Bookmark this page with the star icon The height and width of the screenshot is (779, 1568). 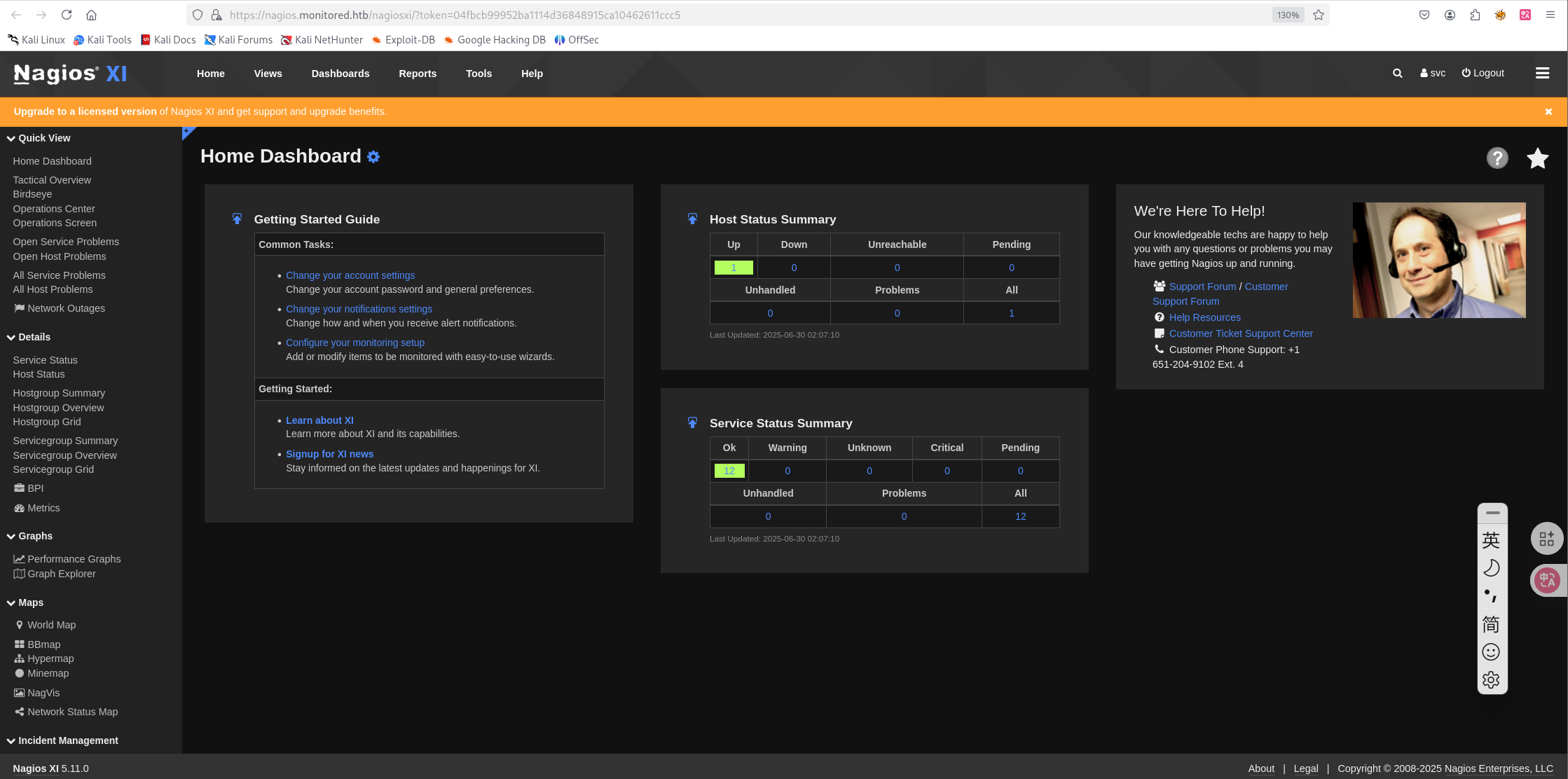(x=1319, y=15)
